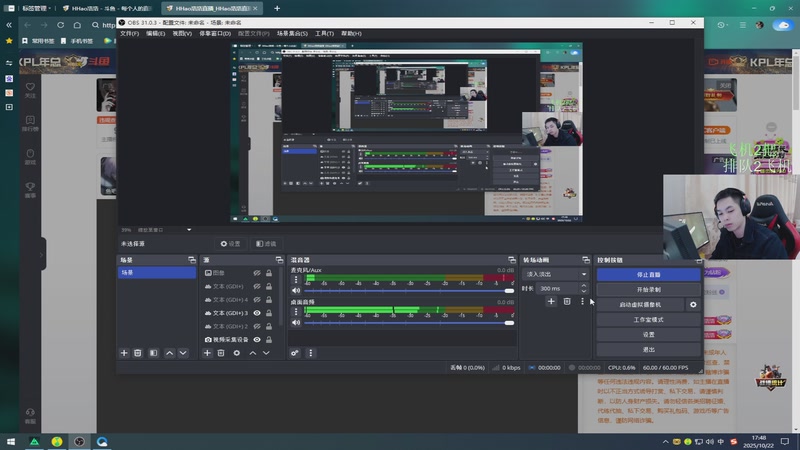Screen dimensions: 800x450
Task: Adjust the 麦克风/Aux volume slider
Action: (x=409, y=291)
